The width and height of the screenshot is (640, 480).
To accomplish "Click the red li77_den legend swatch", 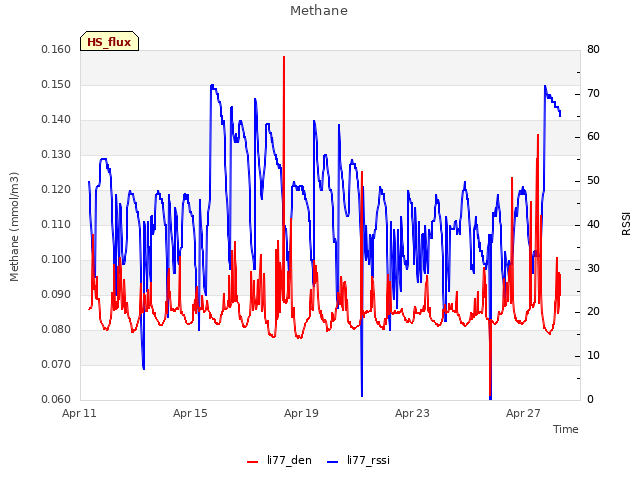I will pyautogui.click(x=253, y=462).
